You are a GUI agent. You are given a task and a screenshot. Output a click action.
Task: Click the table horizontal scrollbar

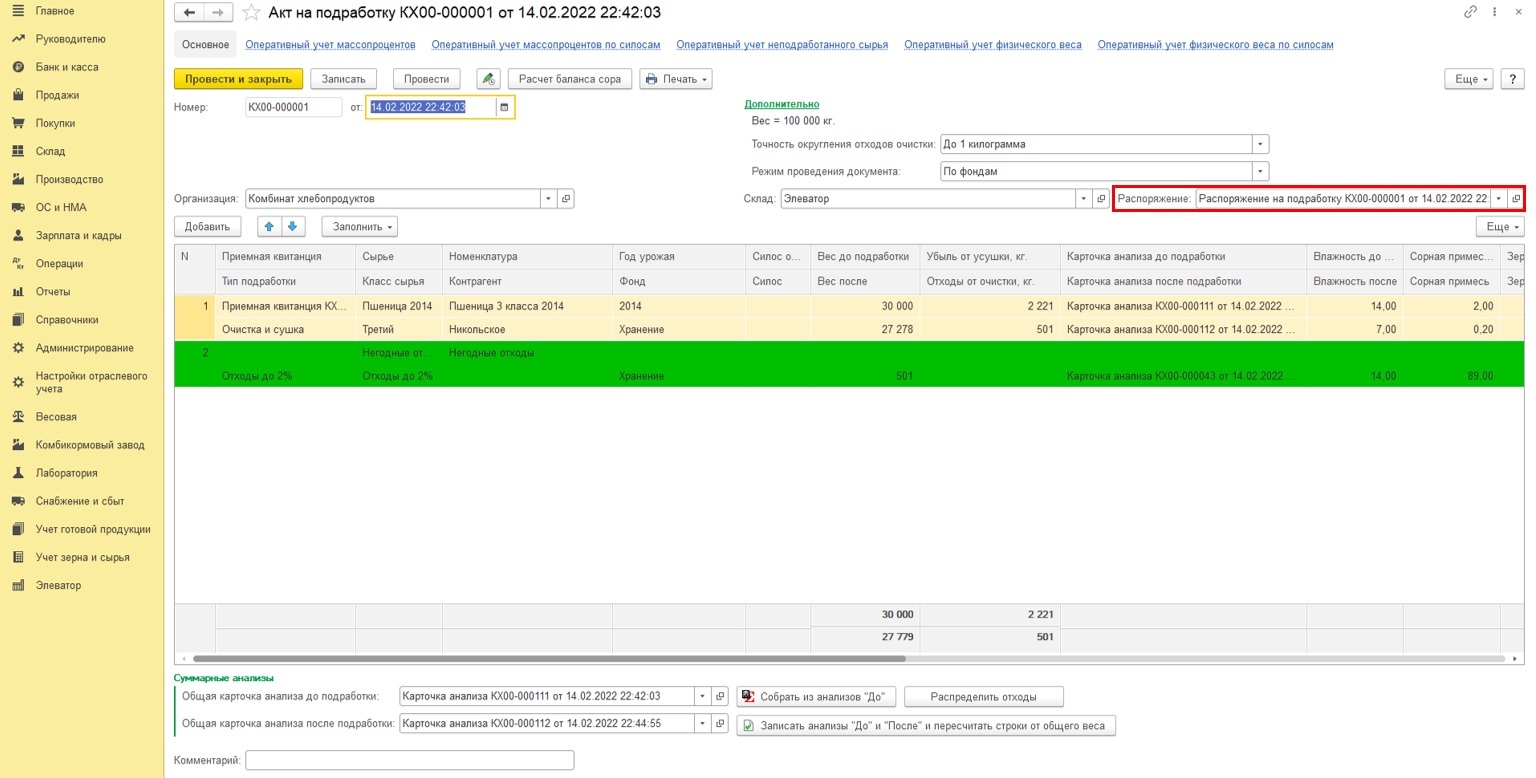pos(549,659)
